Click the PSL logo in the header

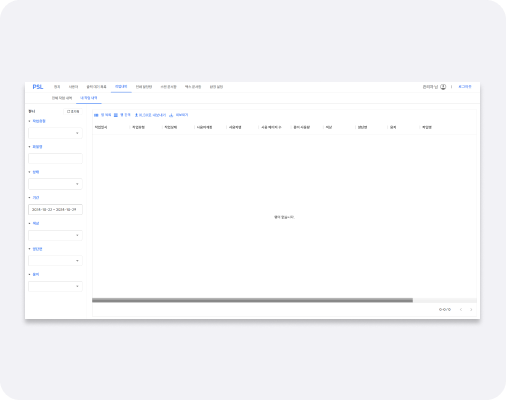coord(38,87)
